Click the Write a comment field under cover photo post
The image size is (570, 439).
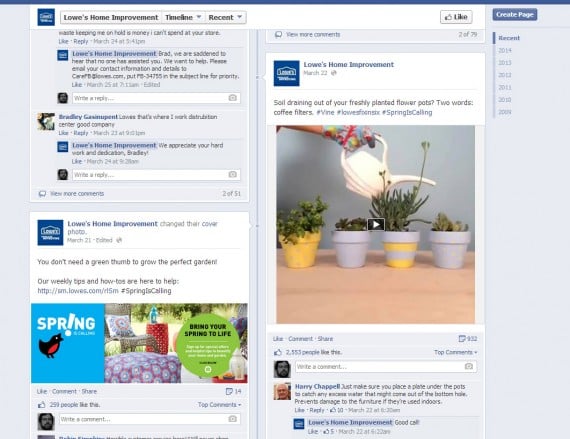(x=149, y=419)
